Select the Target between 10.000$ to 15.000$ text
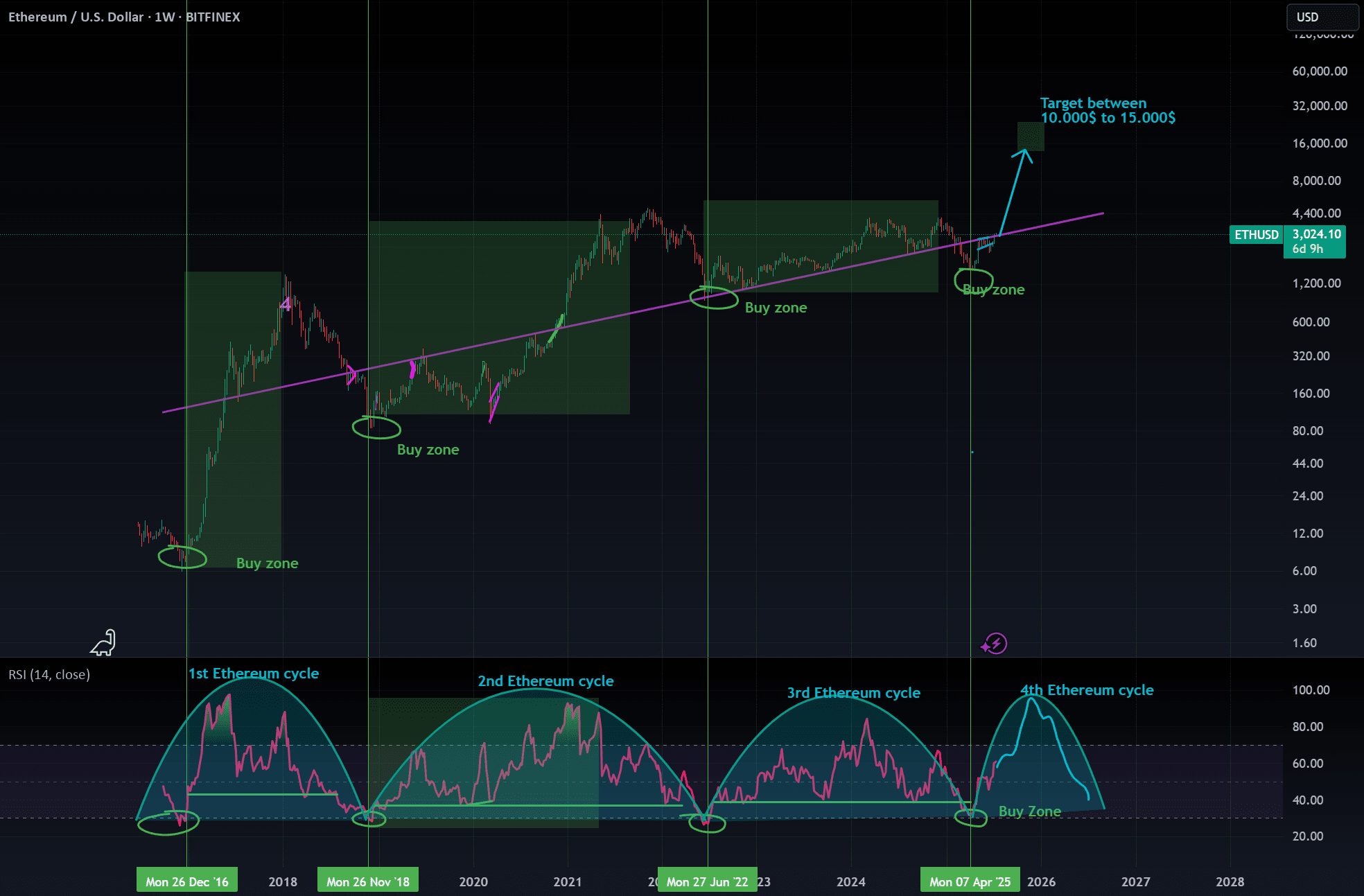1364x896 pixels. point(1107,110)
